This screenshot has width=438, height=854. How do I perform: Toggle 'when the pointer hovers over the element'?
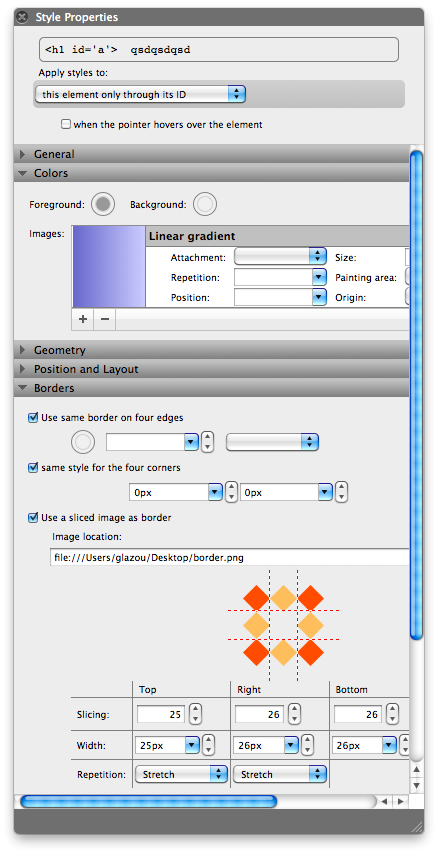tap(66, 125)
